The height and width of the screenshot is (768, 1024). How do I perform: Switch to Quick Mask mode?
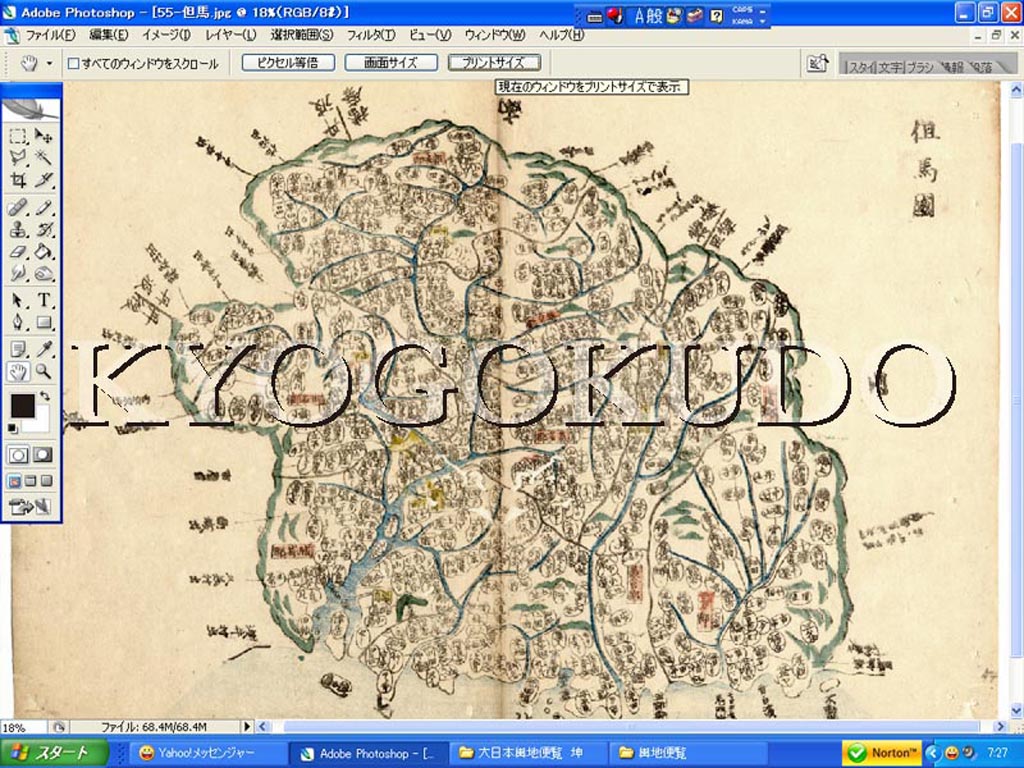click(43, 454)
